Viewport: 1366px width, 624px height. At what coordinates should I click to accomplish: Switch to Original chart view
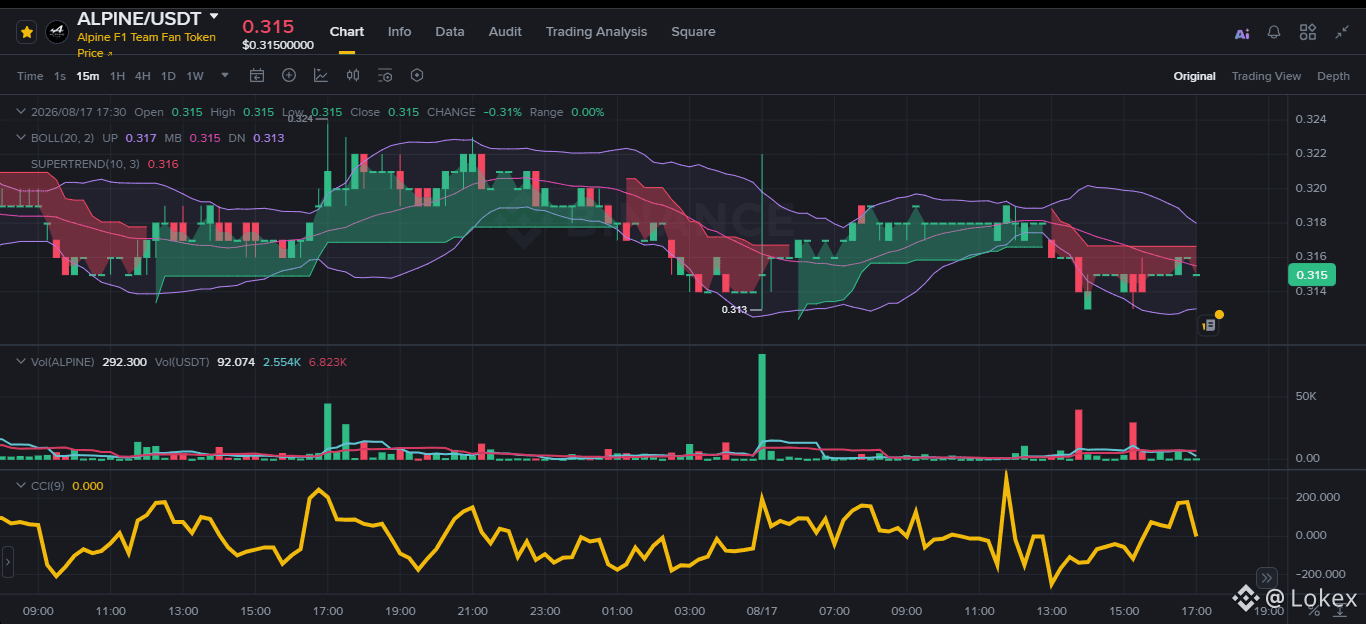click(x=1195, y=76)
